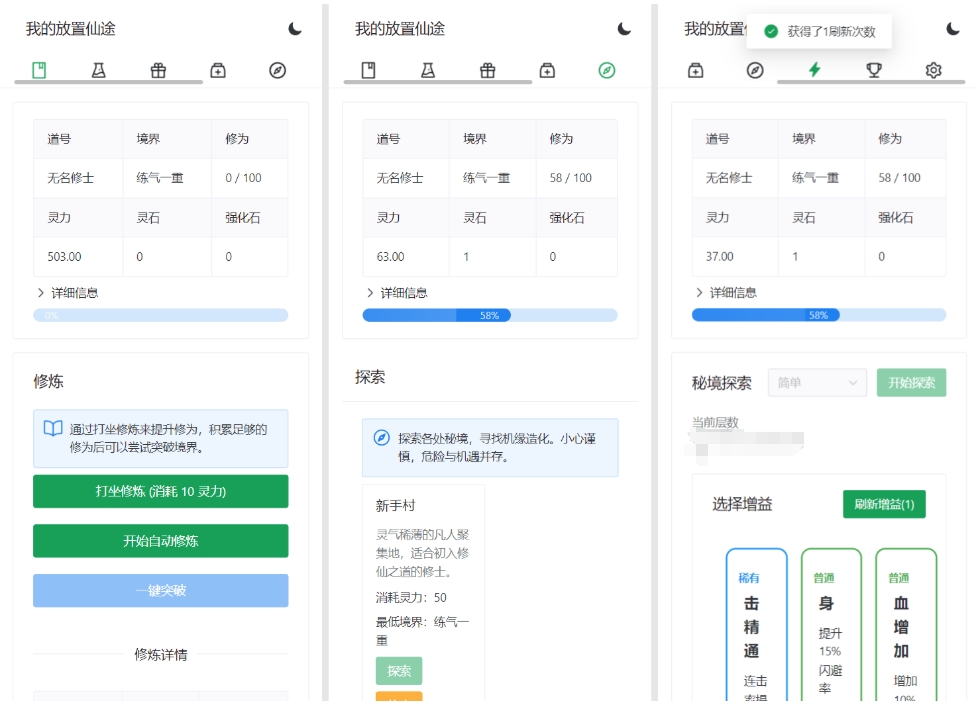Click the gift icon in the left panel
Screen dimensions: 977x714
tap(158, 70)
